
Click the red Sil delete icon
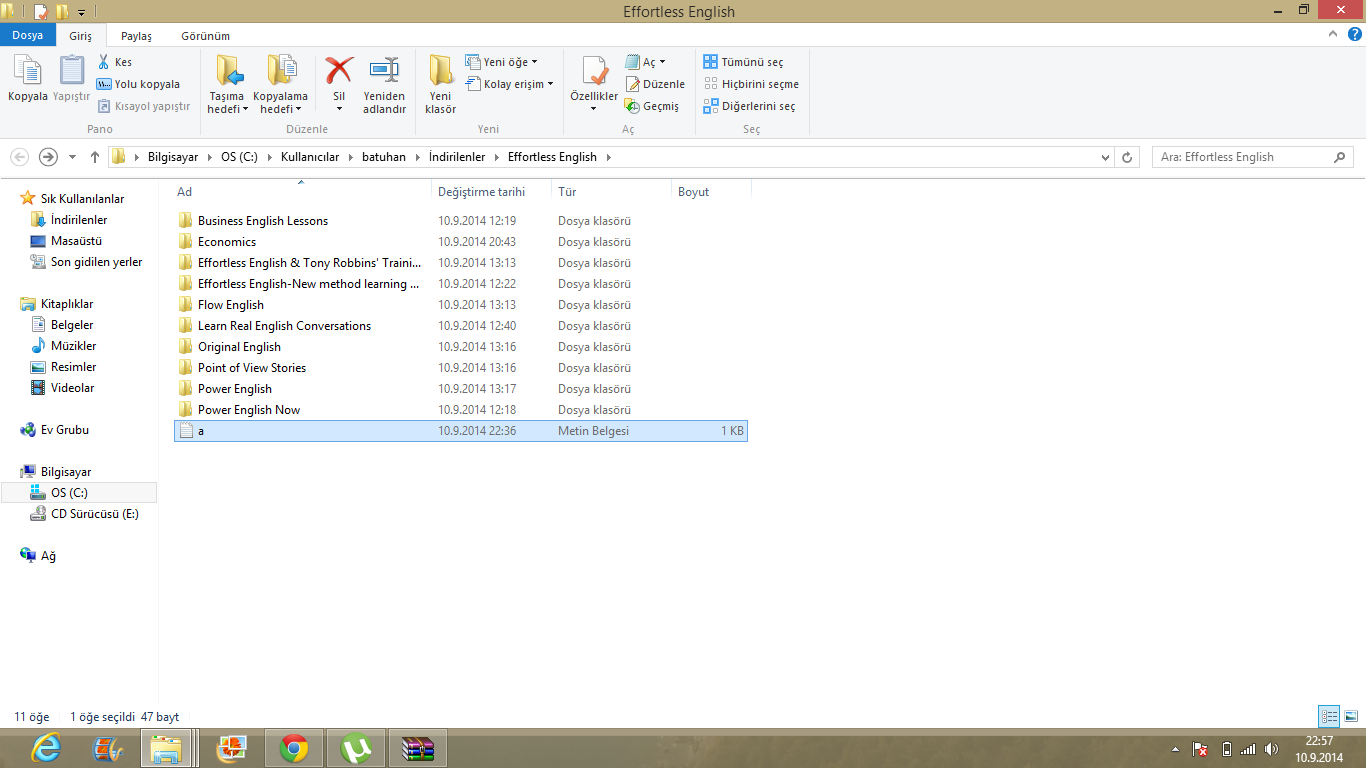pyautogui.click(x=339, y=70)
